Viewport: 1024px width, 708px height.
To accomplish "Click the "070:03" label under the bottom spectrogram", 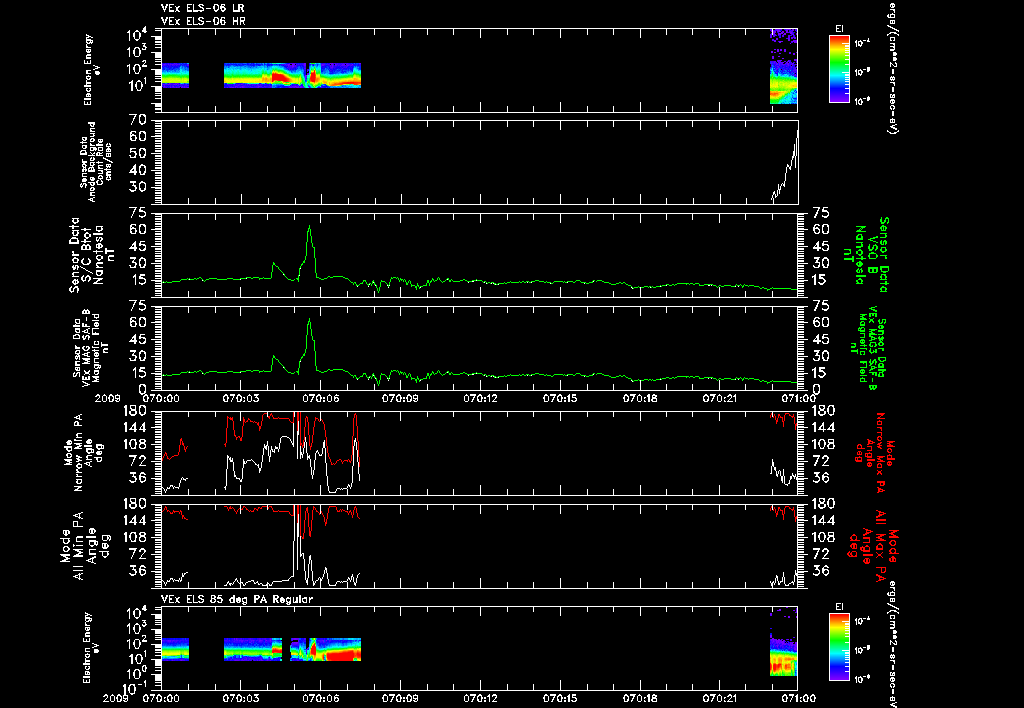I will 241,698.
